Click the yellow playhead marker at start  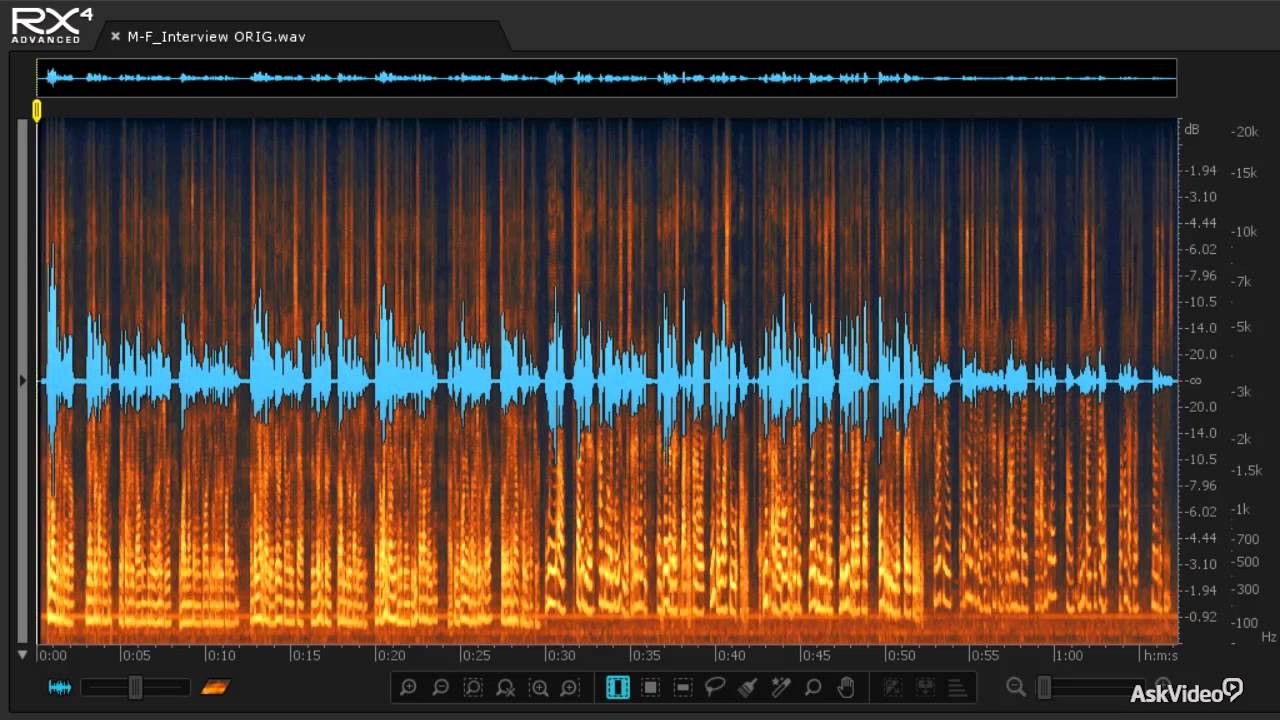pyautogui.click(x=37, y=110)
